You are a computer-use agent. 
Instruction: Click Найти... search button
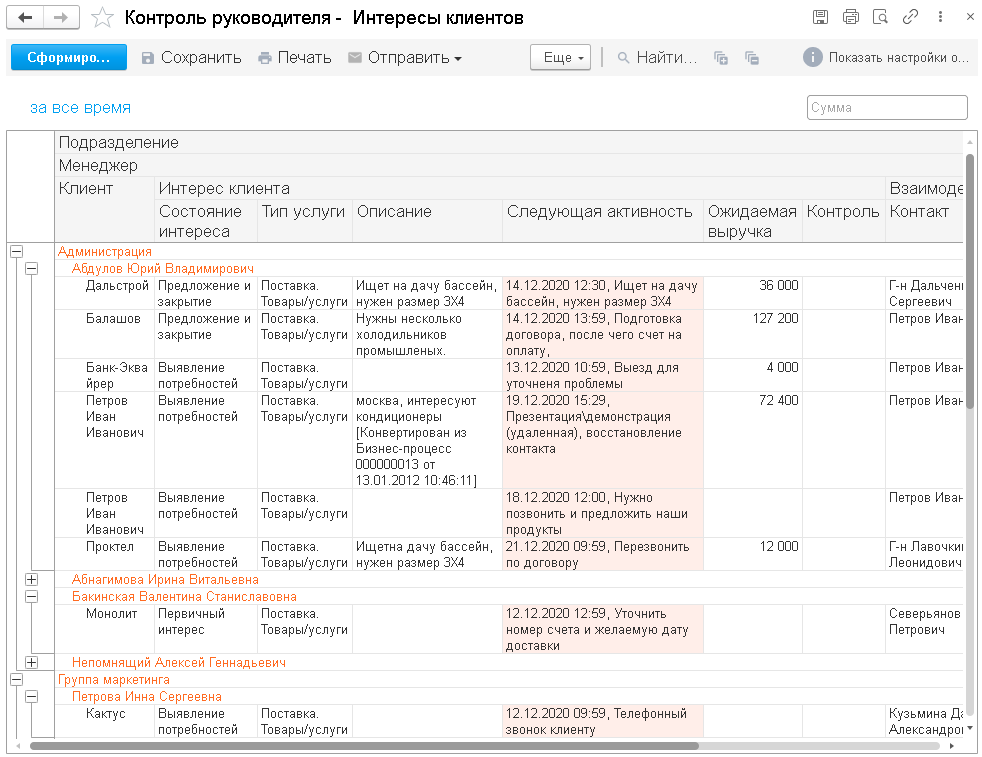click(x=657, y=58)
